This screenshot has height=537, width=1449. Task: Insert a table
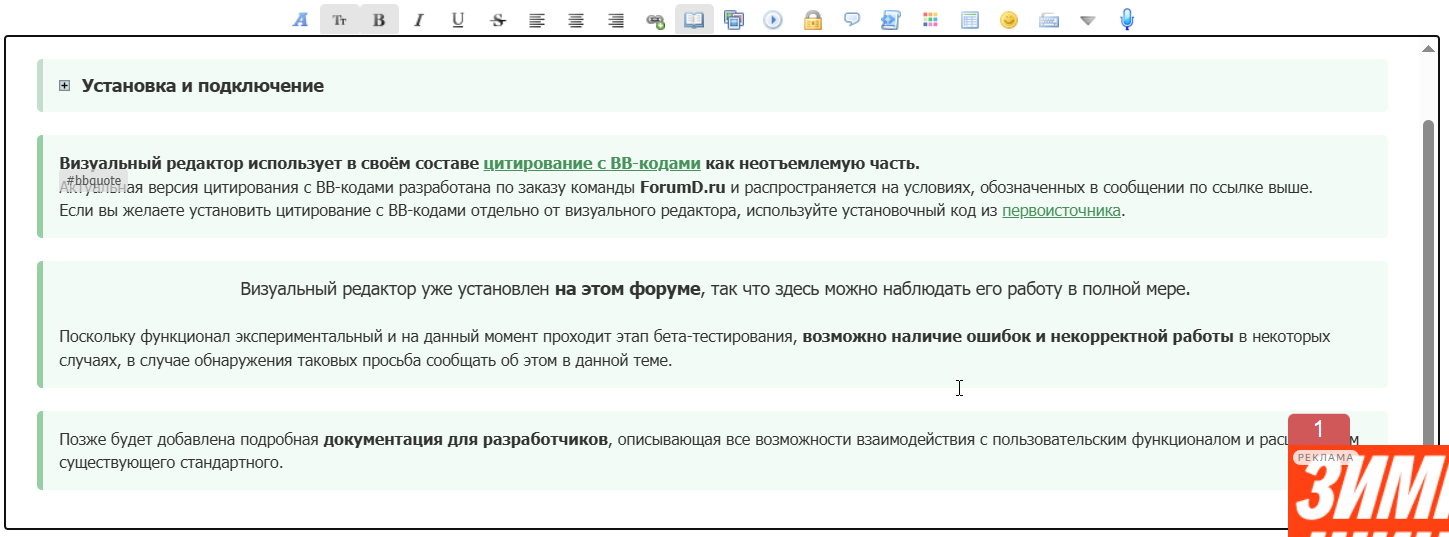pos(970,20)
